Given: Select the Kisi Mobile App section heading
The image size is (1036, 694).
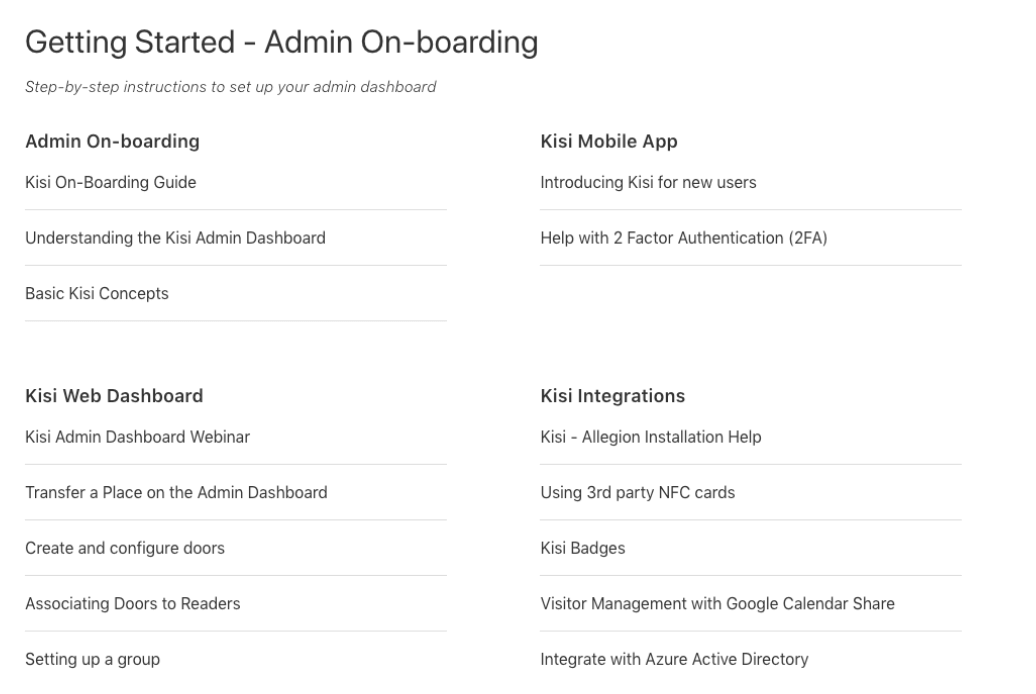Looking at the screenshot, I should [609, 141].
